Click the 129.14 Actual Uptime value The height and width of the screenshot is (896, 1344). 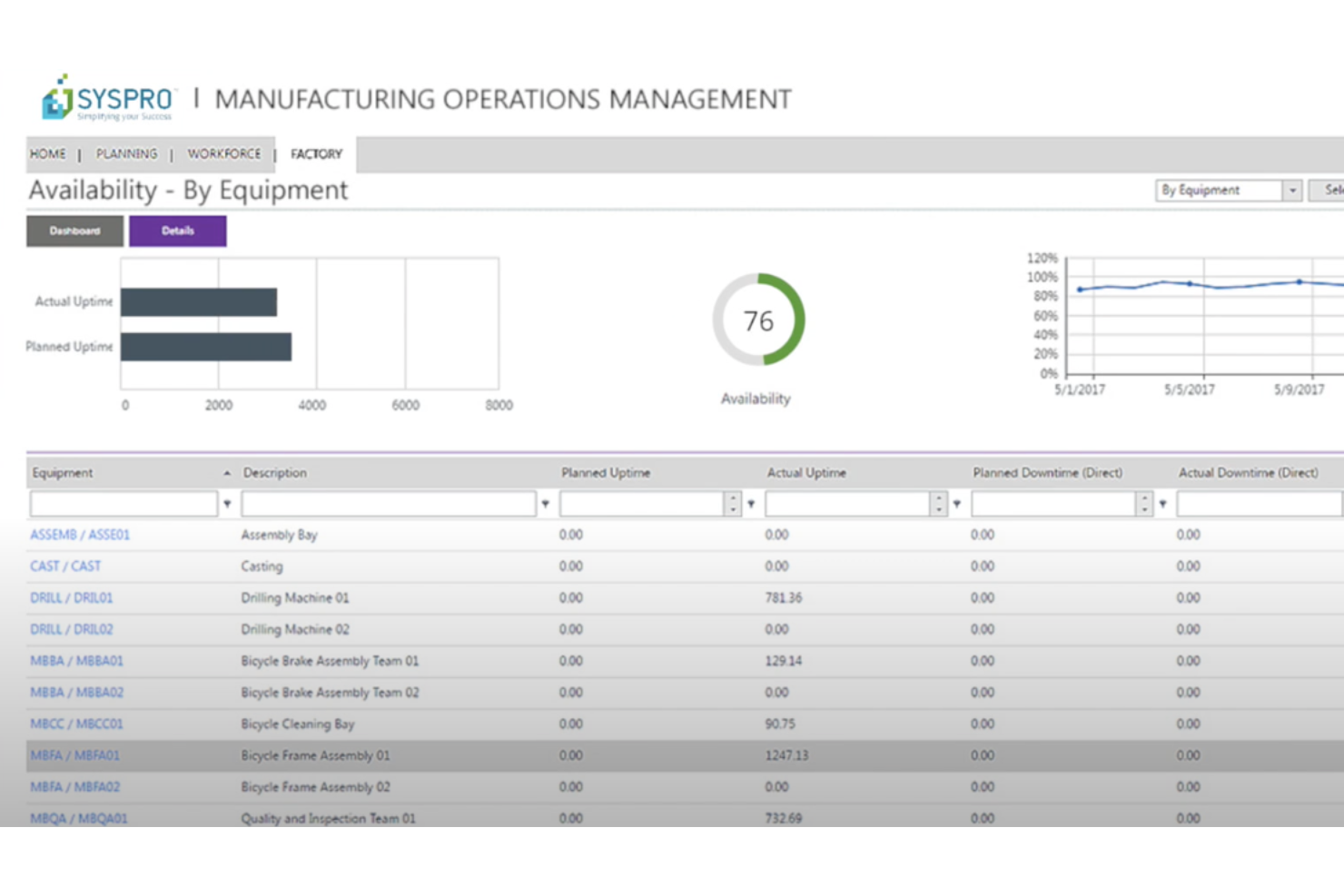(x=783, y=661)
